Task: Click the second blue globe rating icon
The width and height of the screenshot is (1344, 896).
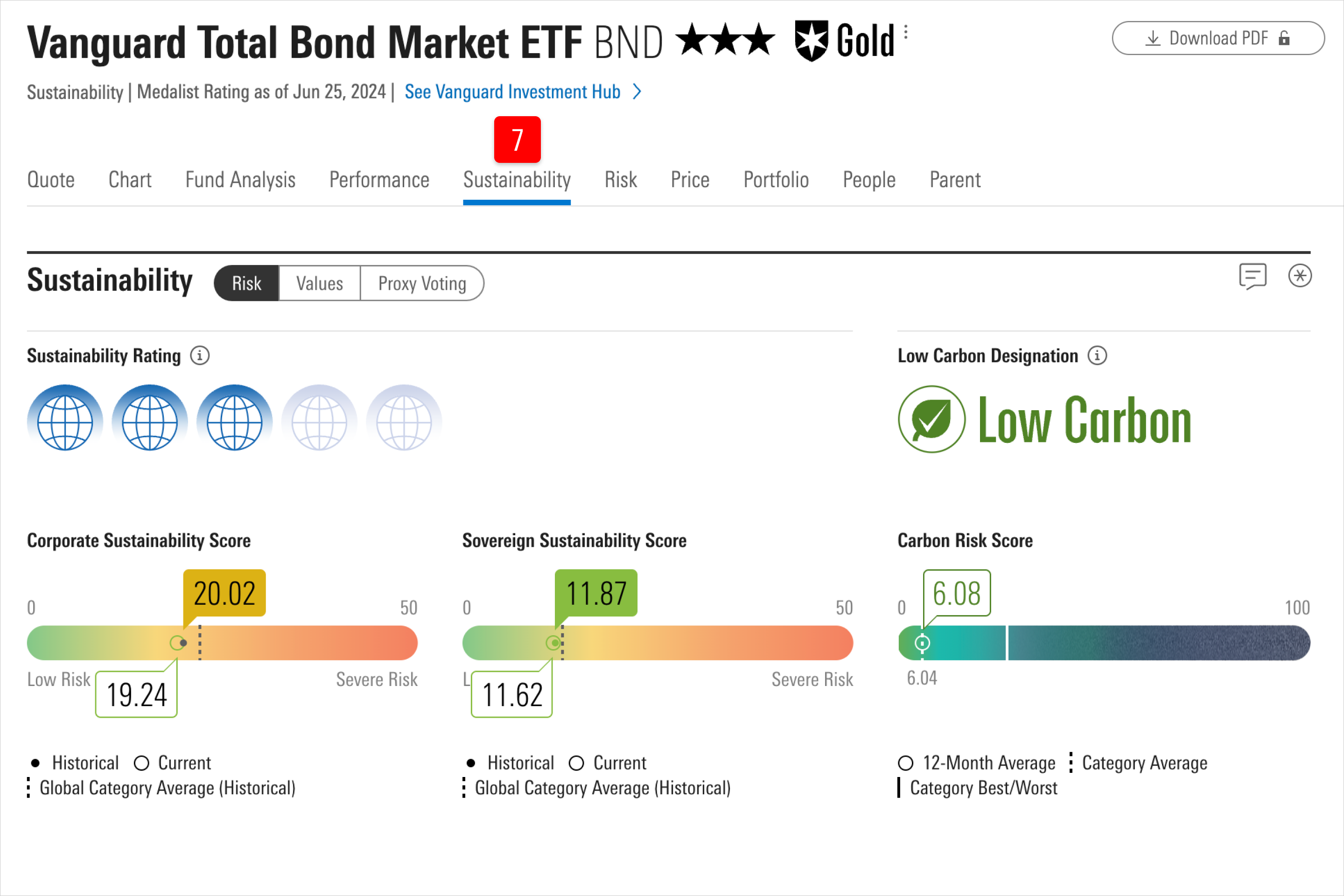Action: click(150, 418)
